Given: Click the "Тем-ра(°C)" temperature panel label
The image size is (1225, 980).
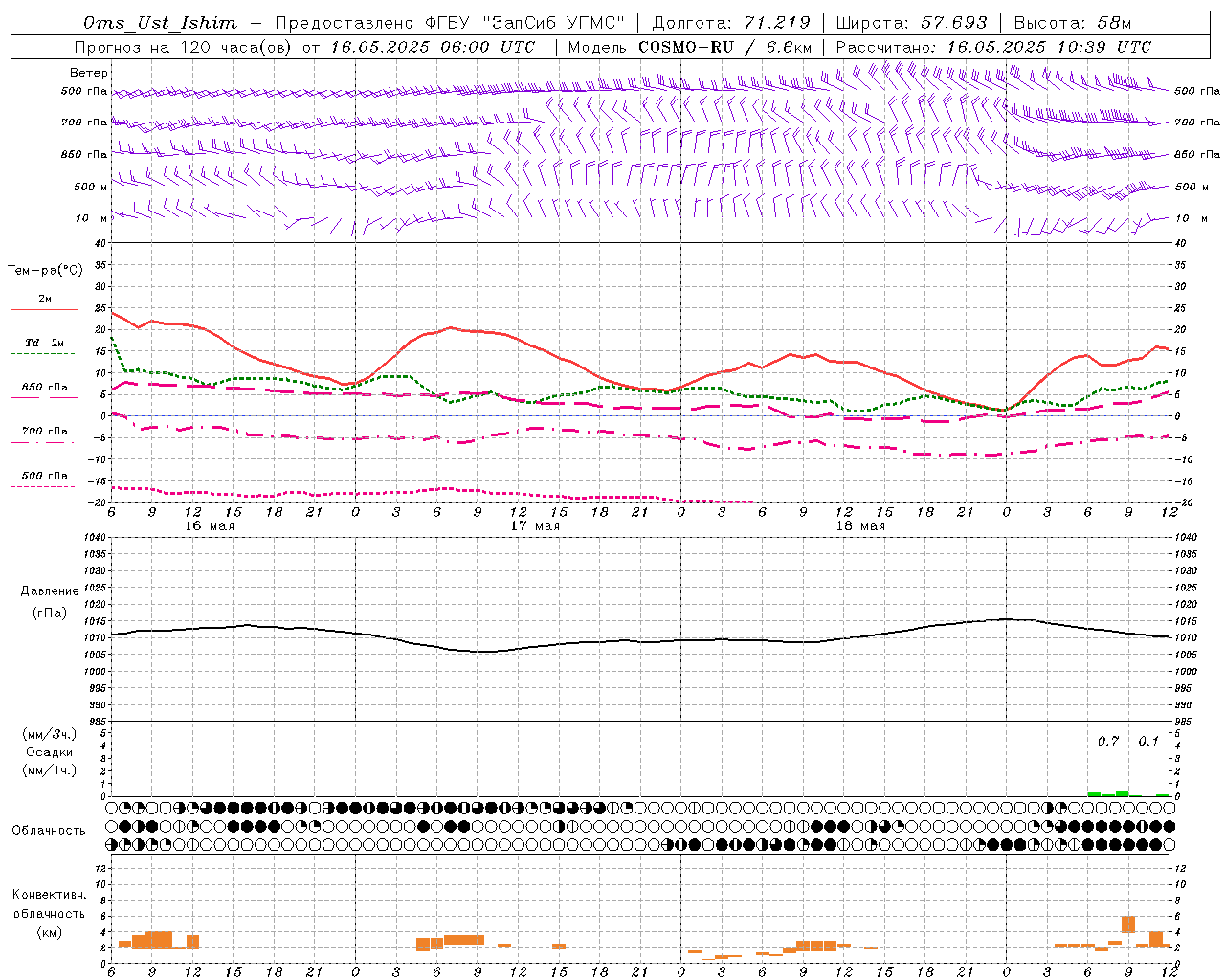Looking at the screenshot, I should pos(45,271).
